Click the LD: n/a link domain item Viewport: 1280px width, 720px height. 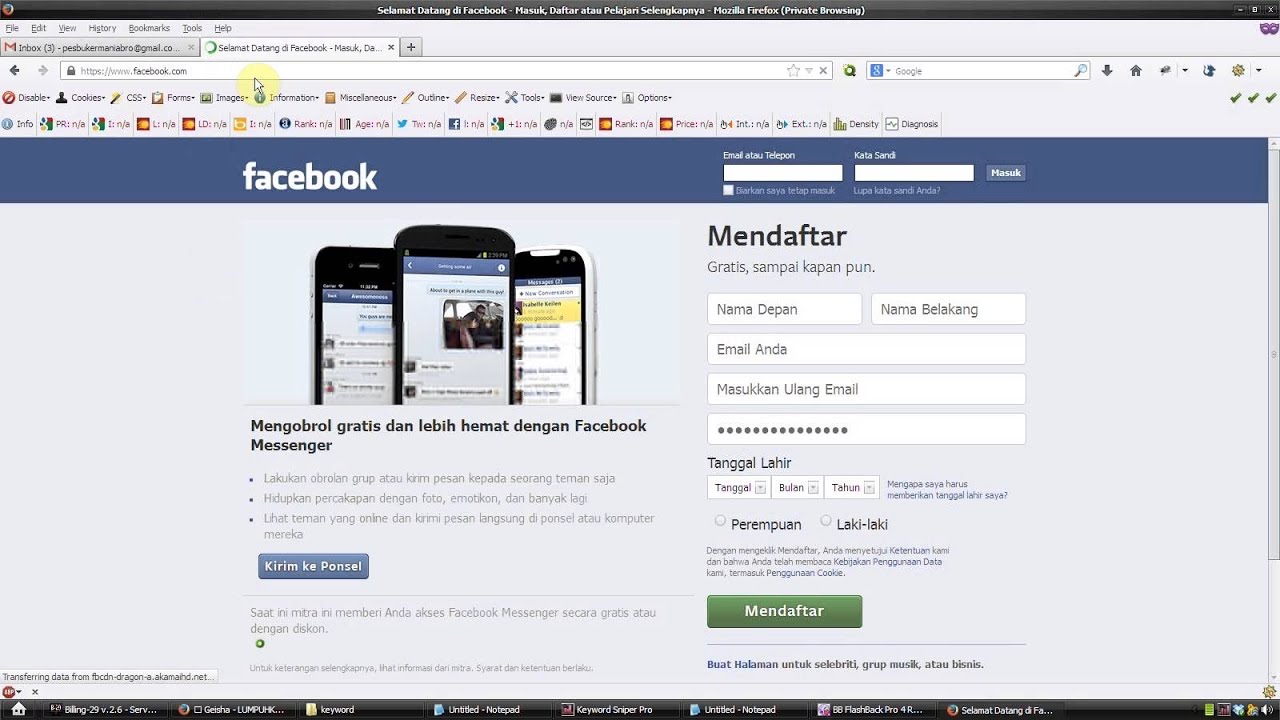[204, 124]
